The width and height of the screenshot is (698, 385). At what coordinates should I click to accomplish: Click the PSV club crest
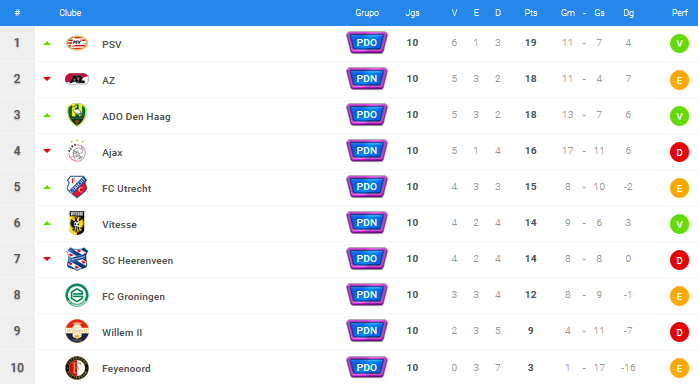click(77, 43)
